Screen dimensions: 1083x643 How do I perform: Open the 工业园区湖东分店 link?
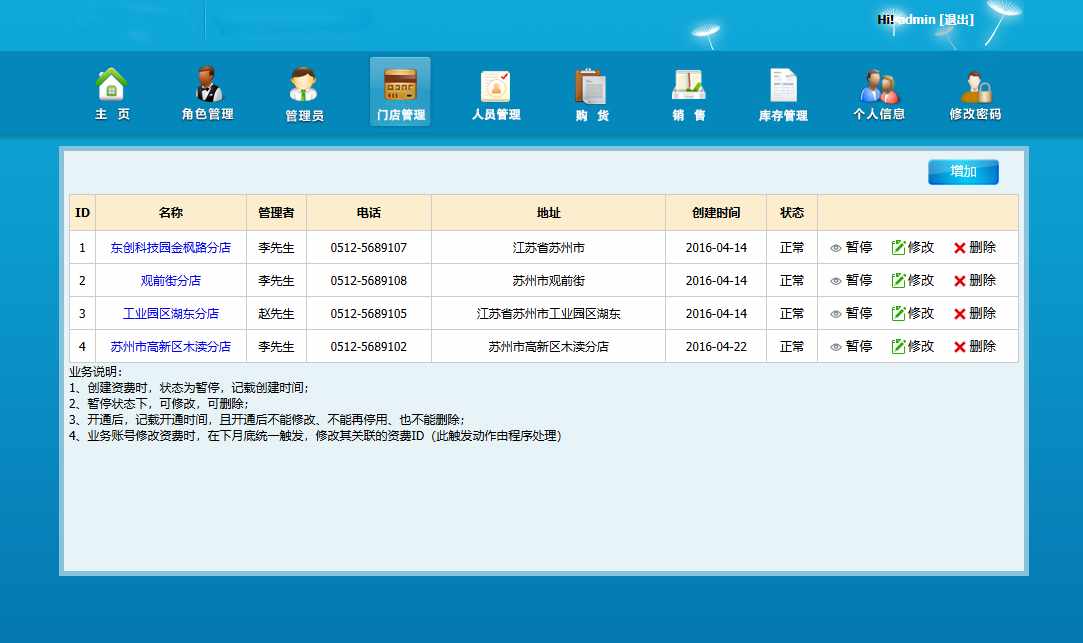(171, 313)
